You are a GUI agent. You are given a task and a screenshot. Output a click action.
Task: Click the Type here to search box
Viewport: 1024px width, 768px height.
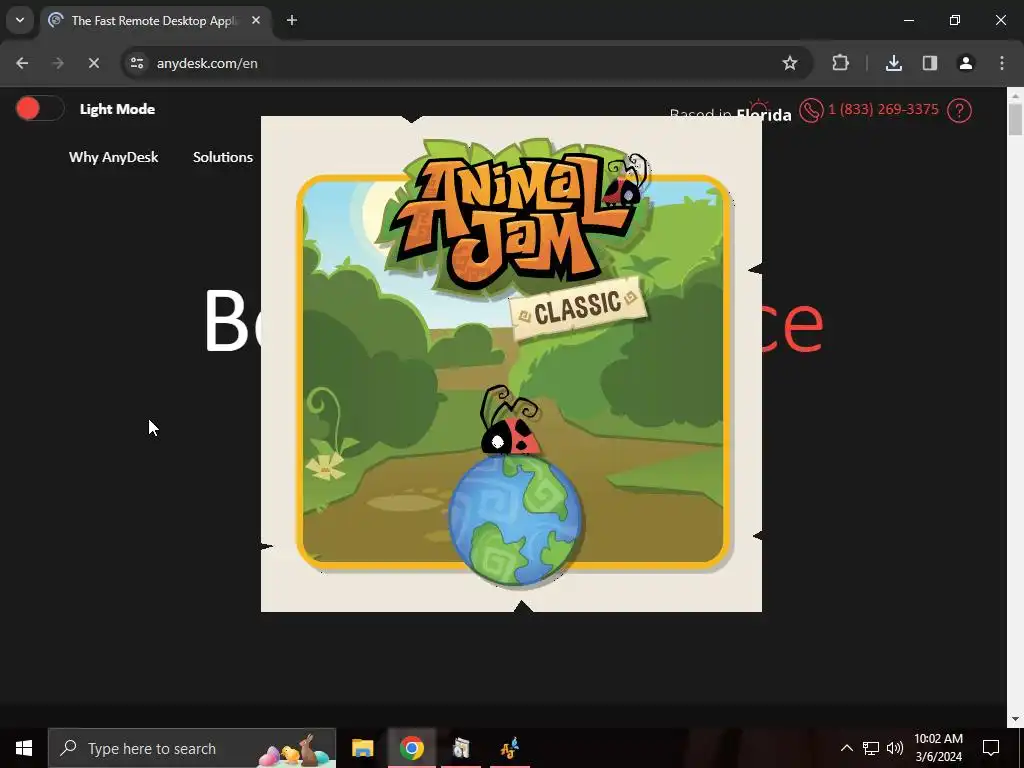[192, 748]
